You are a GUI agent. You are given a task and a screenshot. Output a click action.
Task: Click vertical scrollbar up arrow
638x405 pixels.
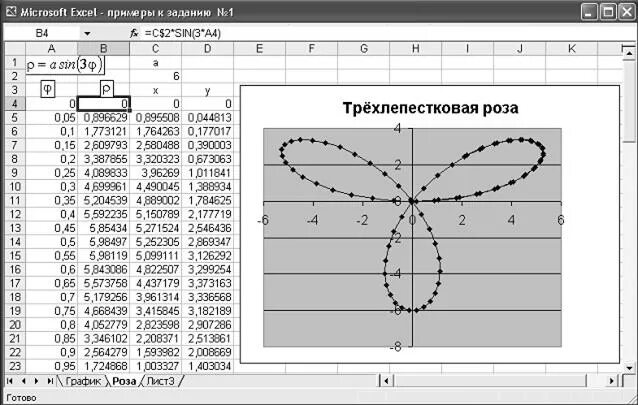pyautogui.click(x=629, y=53)
